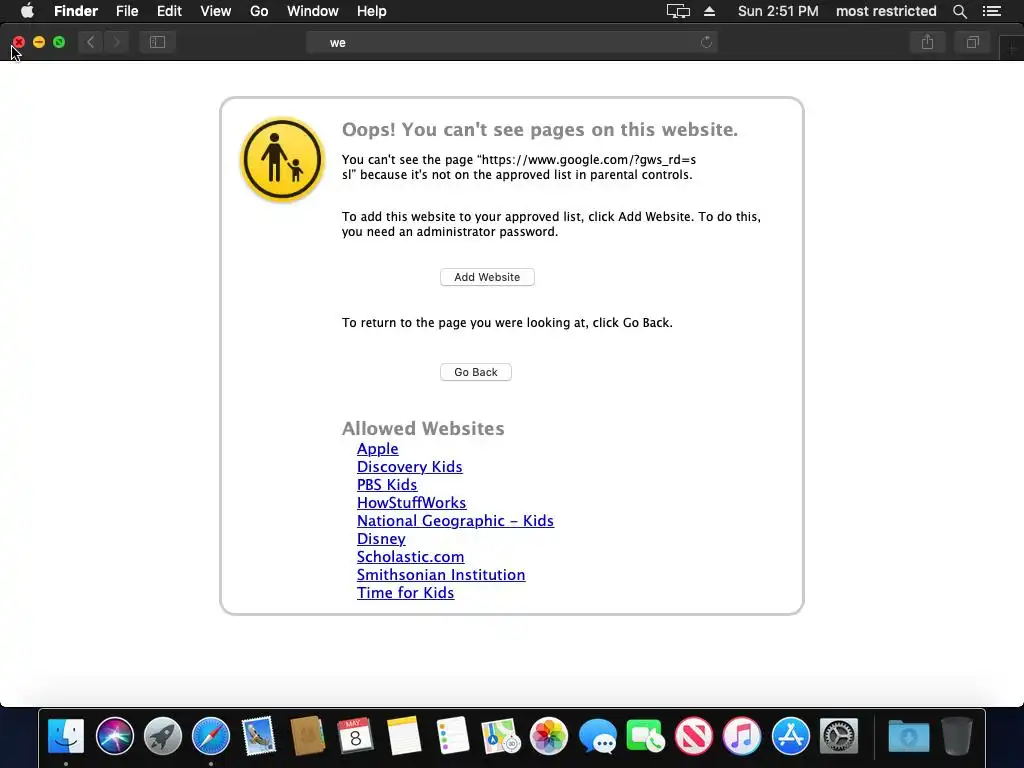Click the screen mirroring menu bar icon
Image resolution: width=1024 pixels, height=768 pixels.
click(678, 11)
